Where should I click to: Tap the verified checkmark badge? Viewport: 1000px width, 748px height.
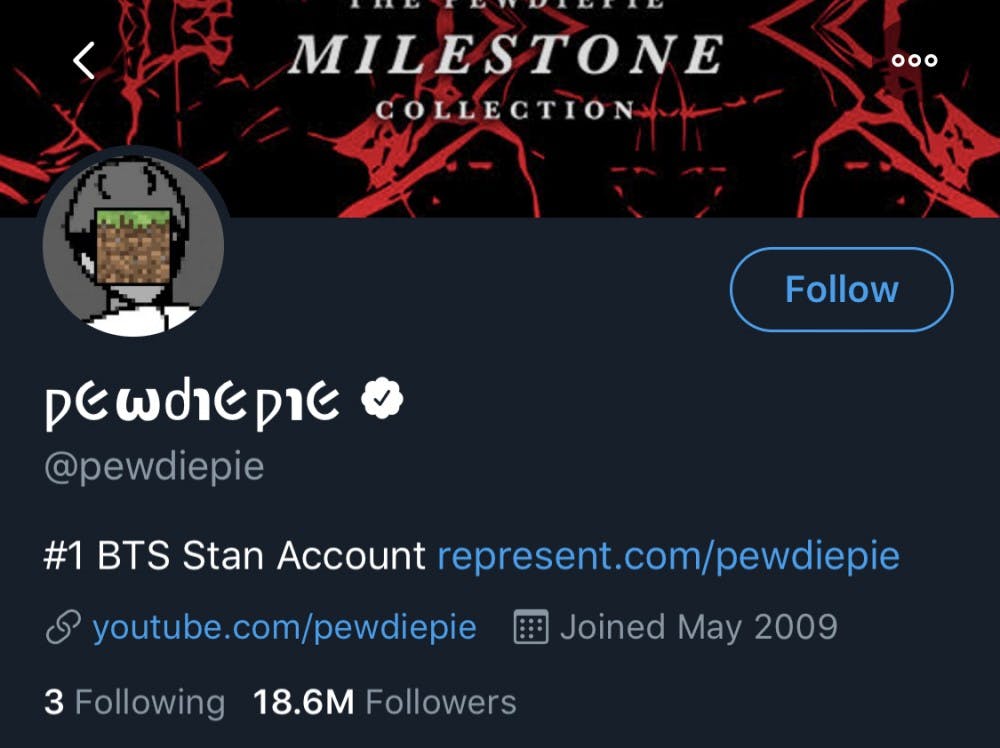(x=382, y=401)
